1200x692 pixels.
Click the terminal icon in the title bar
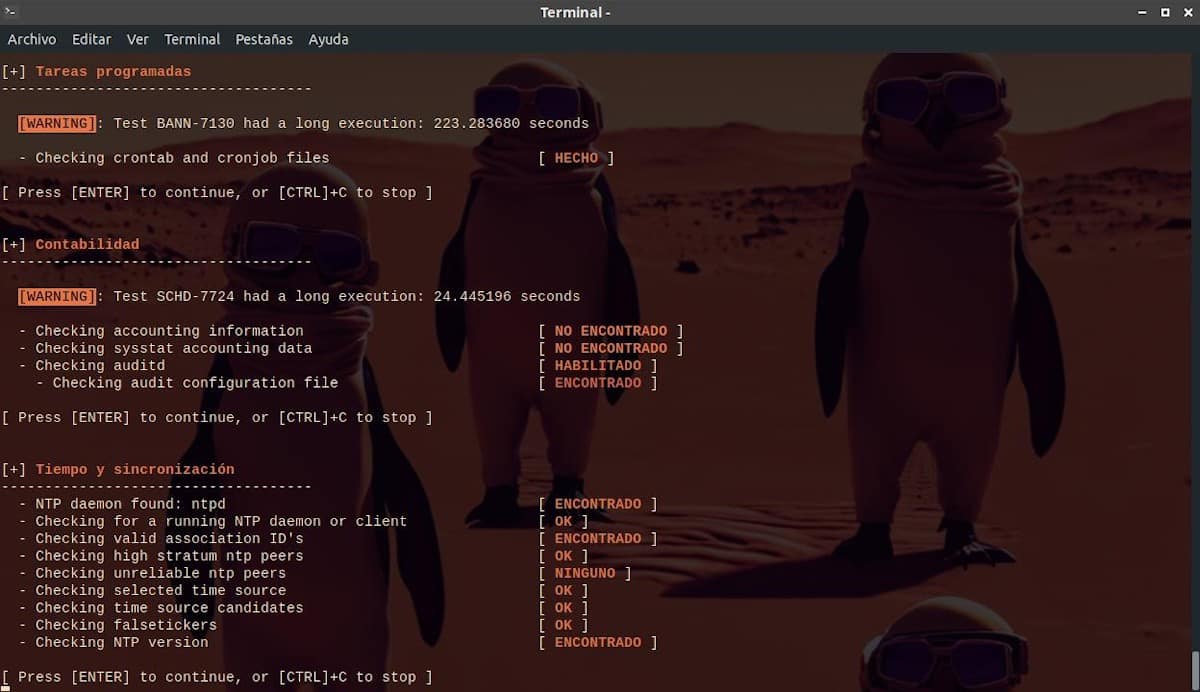tap(12, 12)
